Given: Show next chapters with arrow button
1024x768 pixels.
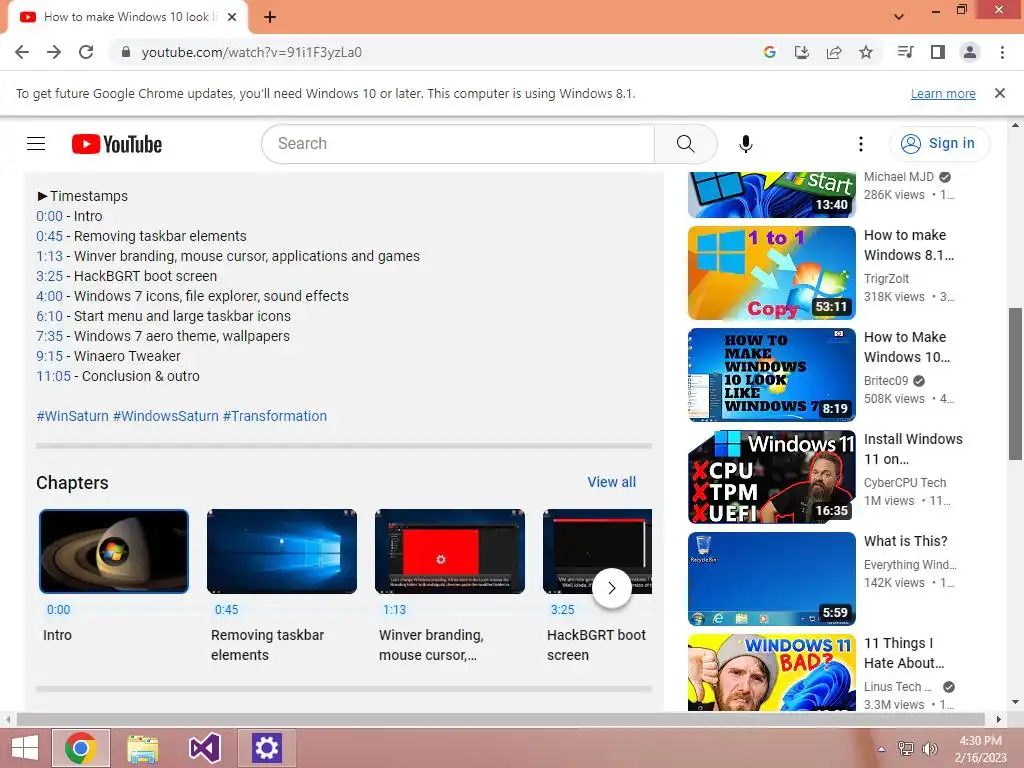Looking at the screenshot, I should pyautogui.click(x=611, y=588).
